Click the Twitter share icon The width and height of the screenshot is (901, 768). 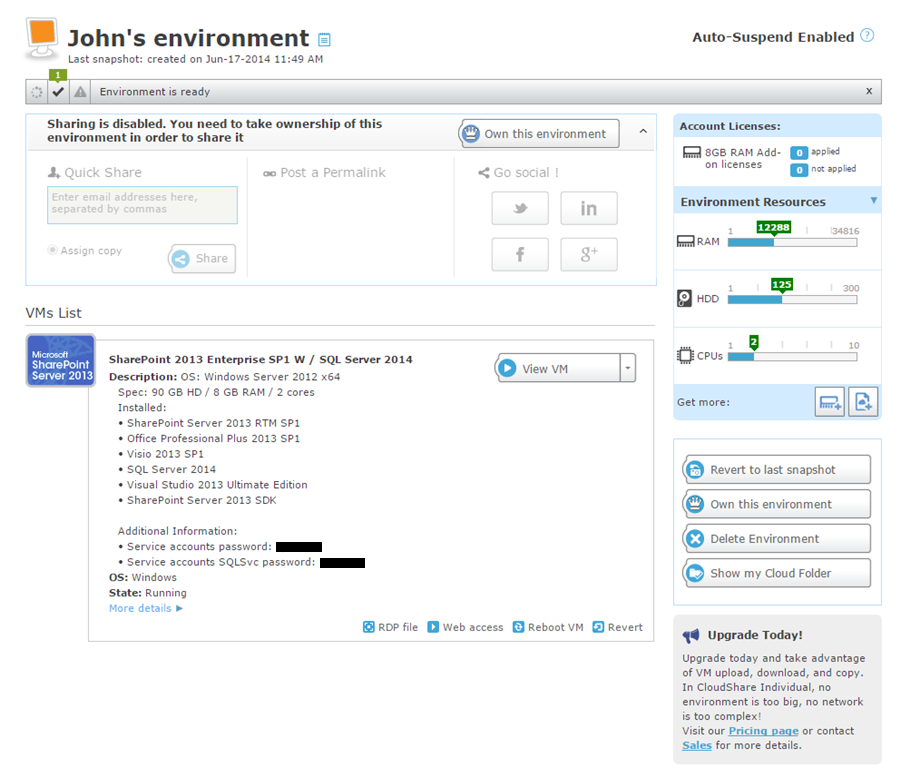point(520,209)
